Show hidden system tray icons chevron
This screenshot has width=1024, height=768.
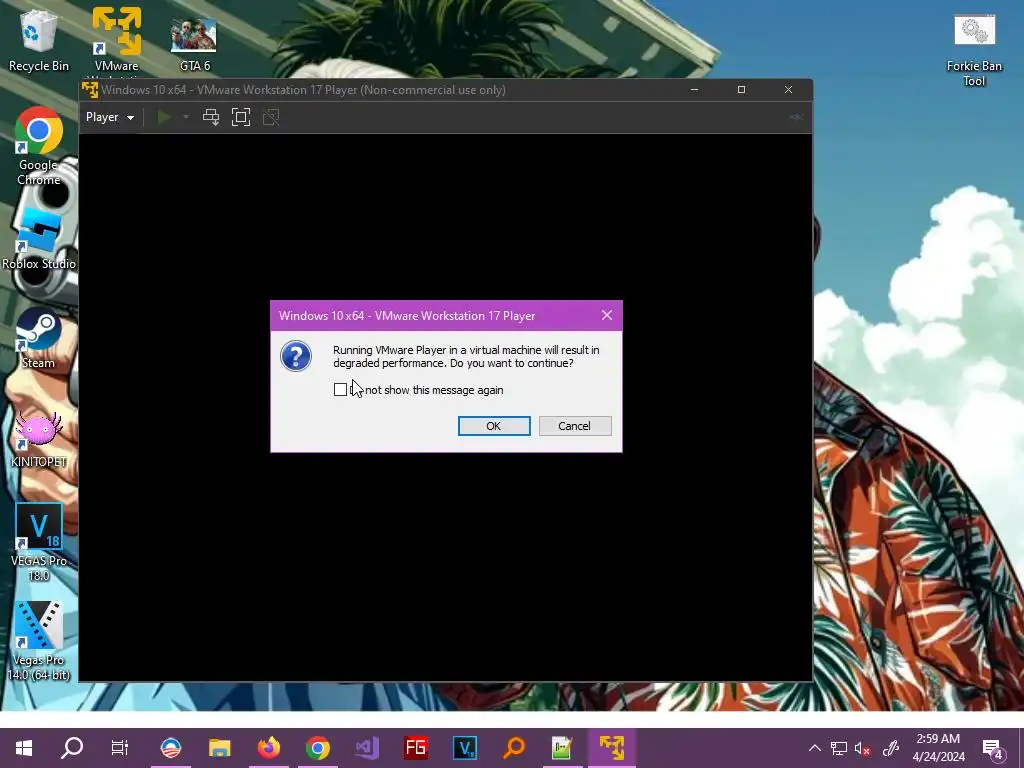(x=814, y=748)
